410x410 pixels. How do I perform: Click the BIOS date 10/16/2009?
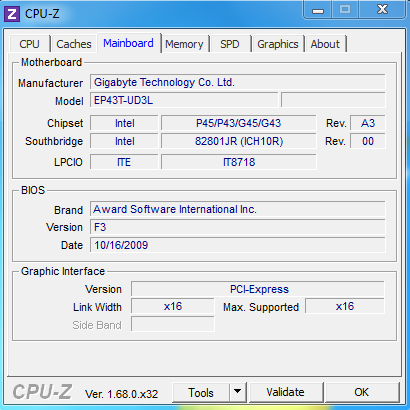[237, 245]
